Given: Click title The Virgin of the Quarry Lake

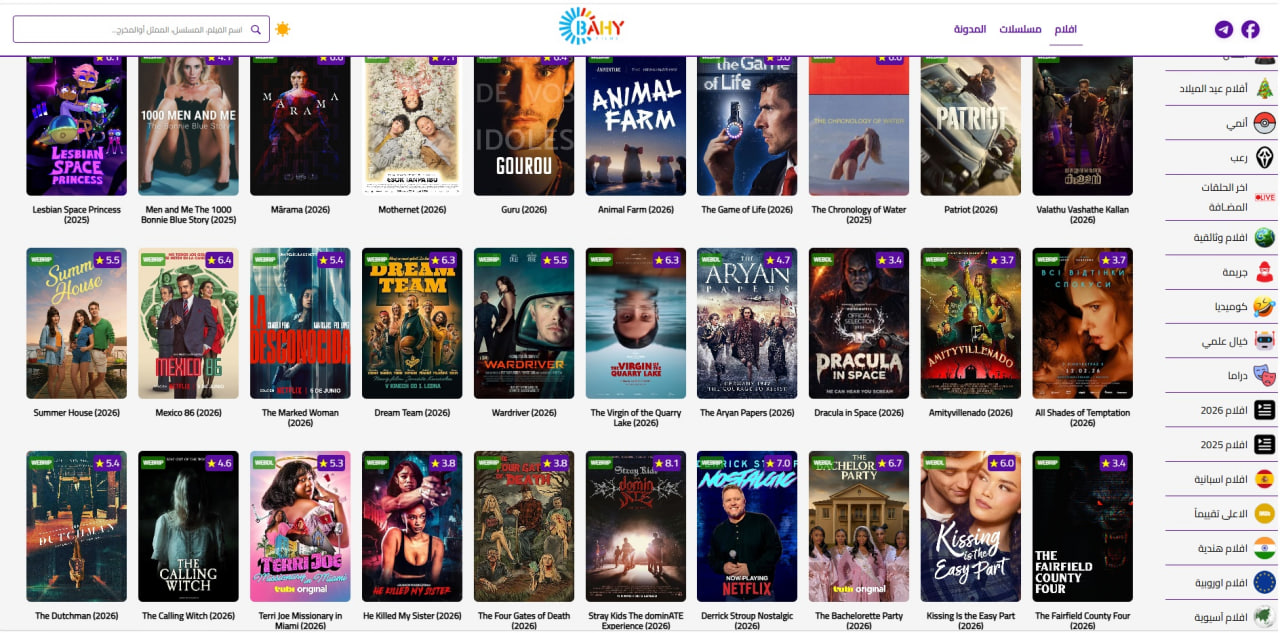Looking at the screenshot, I should point(636,417).
